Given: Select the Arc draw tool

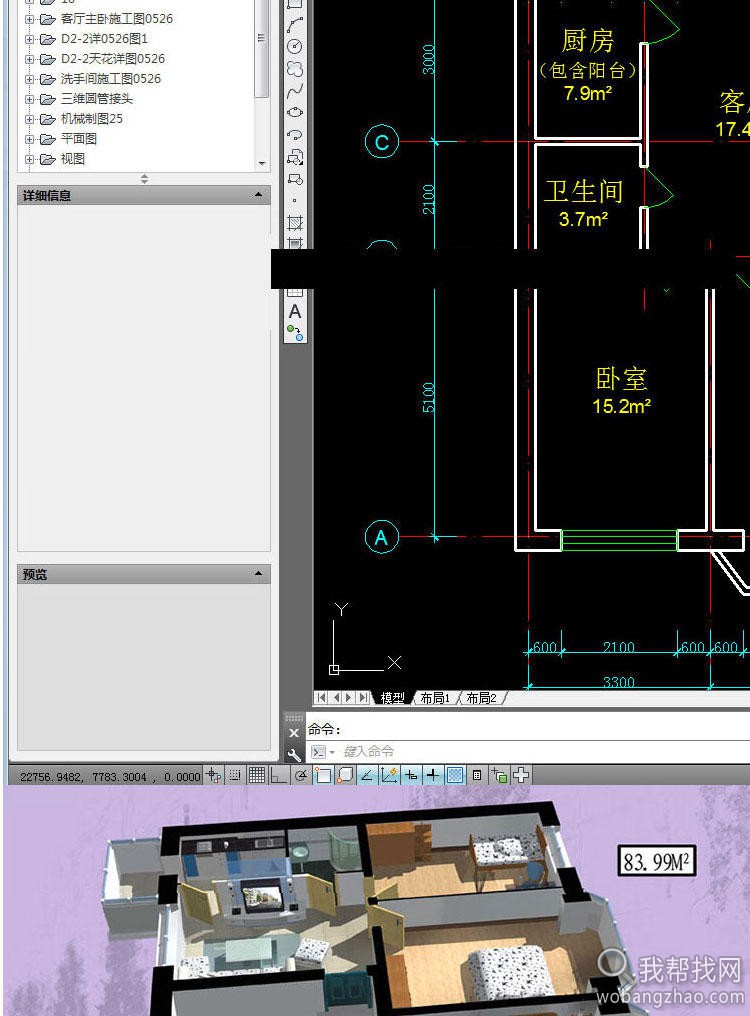Looking at the screenshot, I should coord(295,25).
